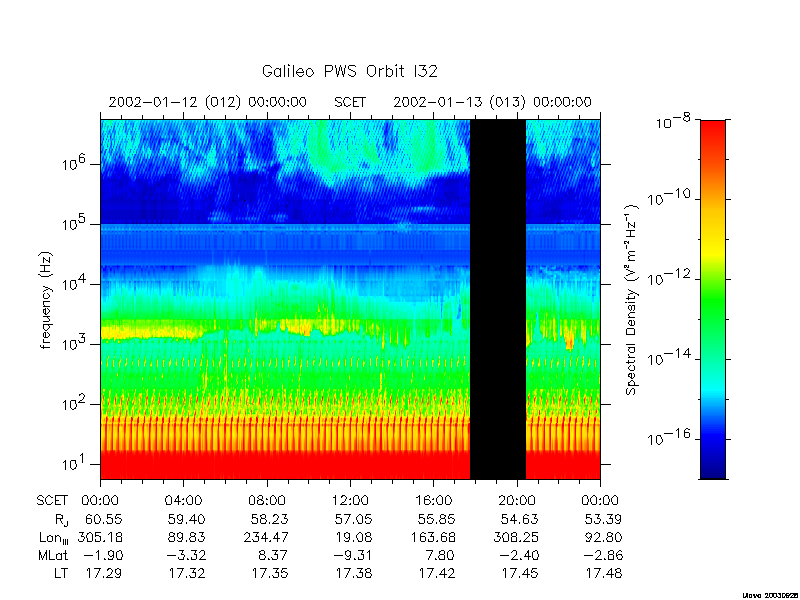Click the "Lon III" row header
This screenshot has width=800, height=600.
click(54, 538)
